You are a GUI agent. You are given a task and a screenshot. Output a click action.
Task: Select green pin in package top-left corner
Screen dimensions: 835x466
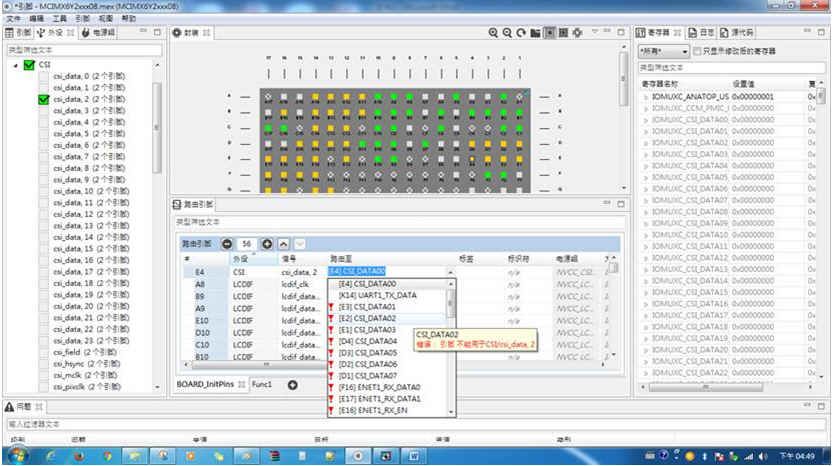point(268,128)
